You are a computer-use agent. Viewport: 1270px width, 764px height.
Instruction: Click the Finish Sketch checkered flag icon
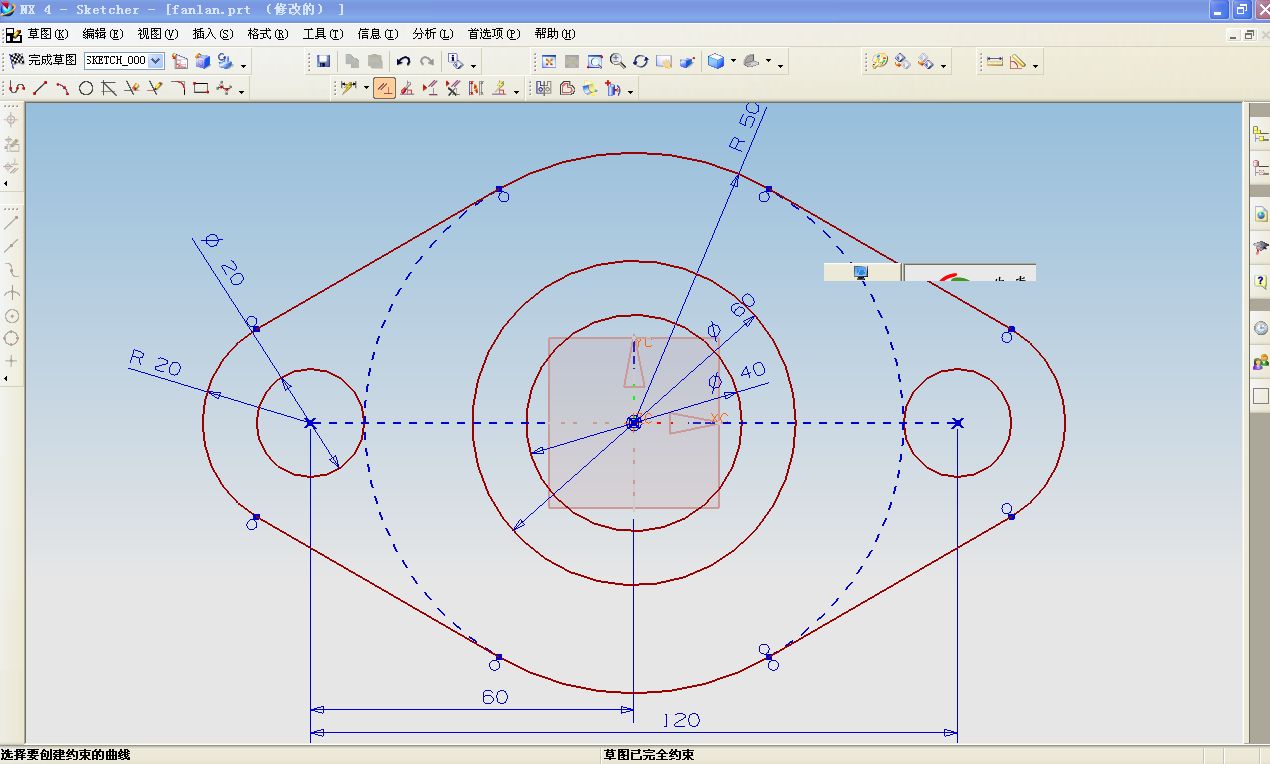tap(15, 61)
